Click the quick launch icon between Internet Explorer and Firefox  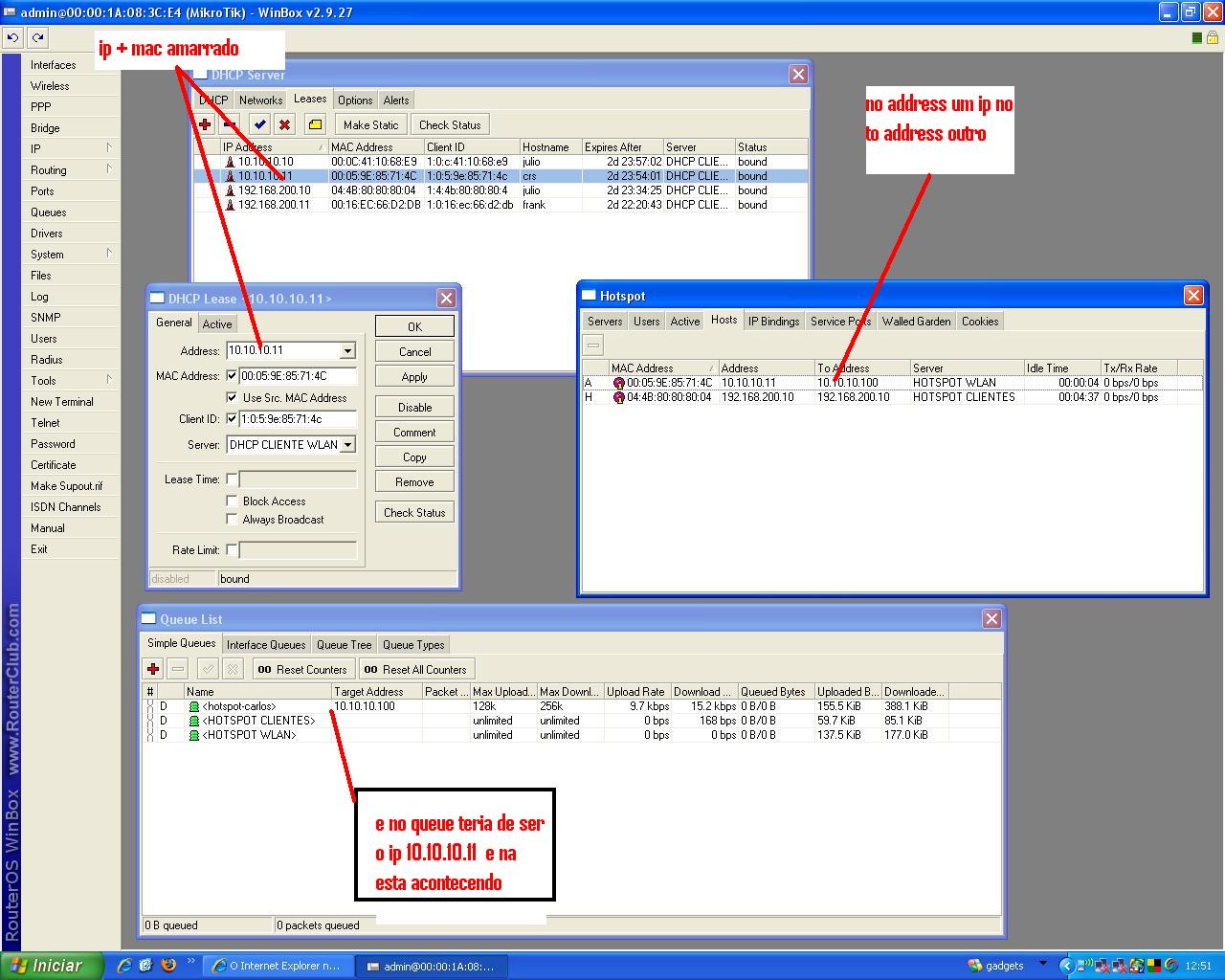point(145,966)
